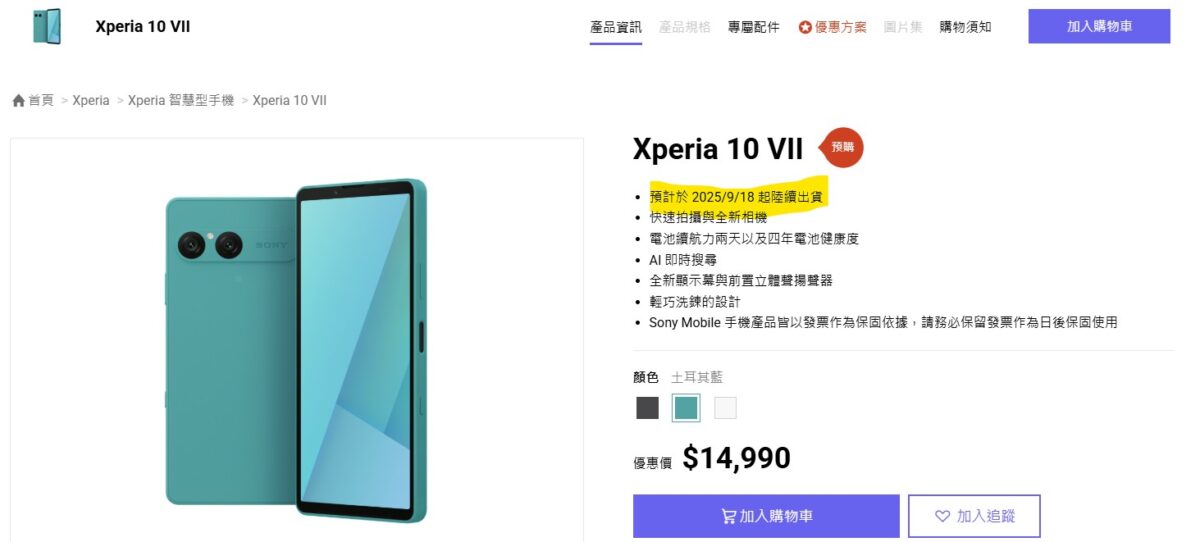Click the top-right 加入購物車 button
This screenshot has height=542, width=1200.
coord(1099,26)
